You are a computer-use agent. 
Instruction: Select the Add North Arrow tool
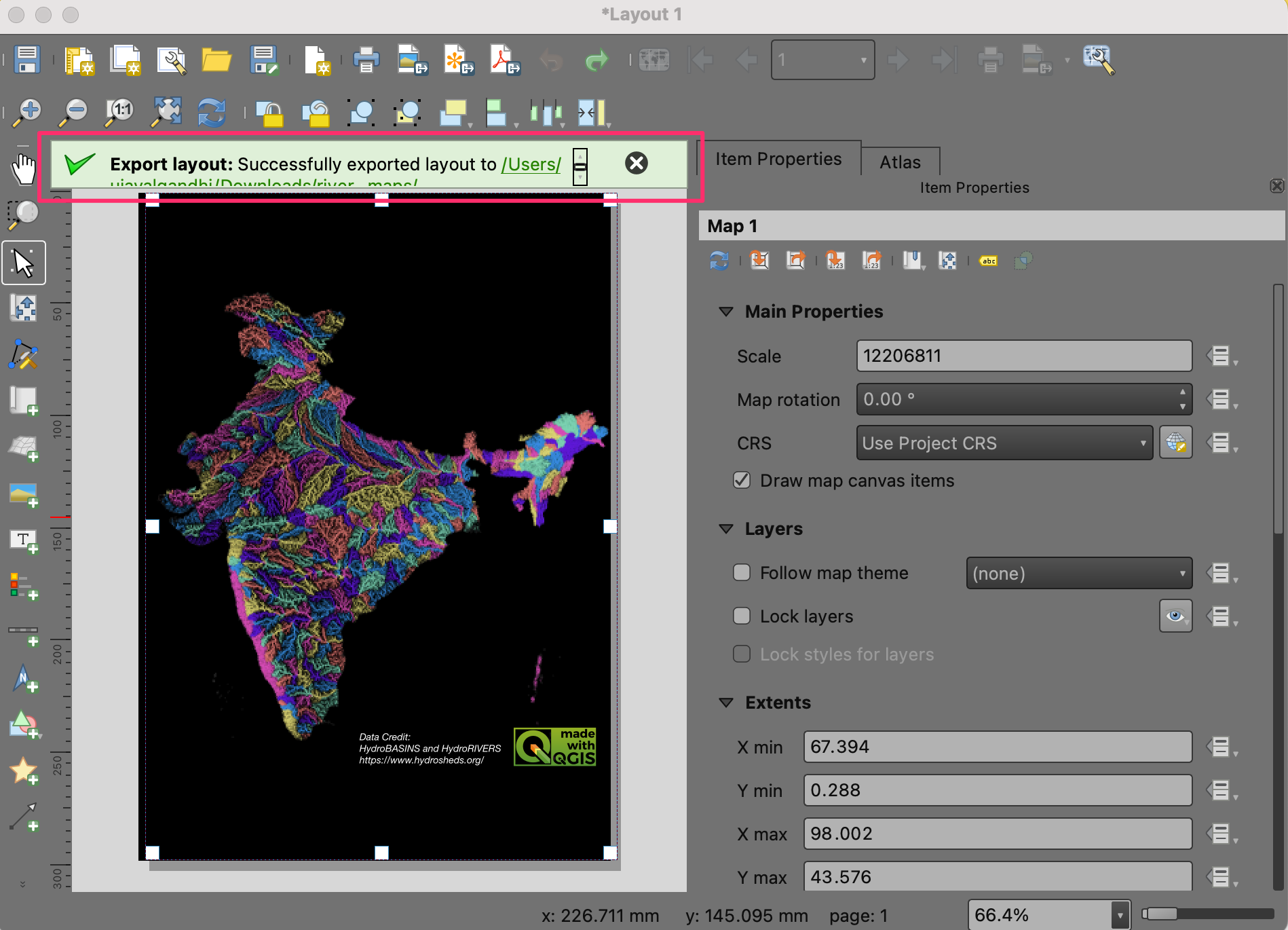click(24, 678)
